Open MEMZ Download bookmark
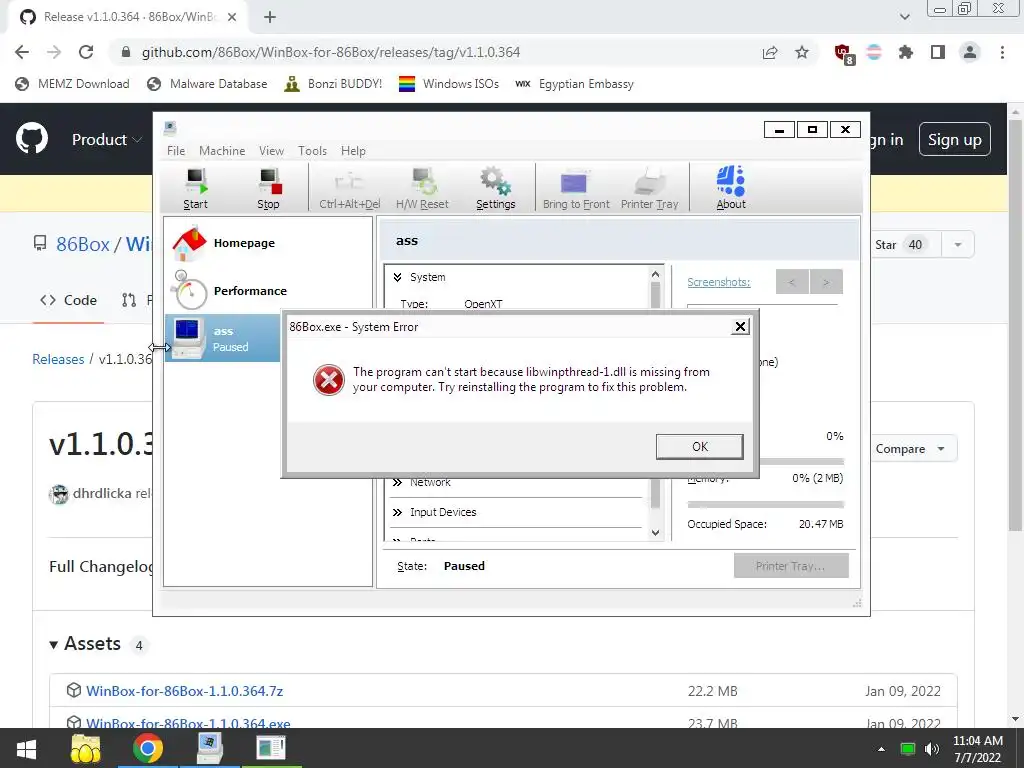 pyautogui.click(x=72, y=84)
